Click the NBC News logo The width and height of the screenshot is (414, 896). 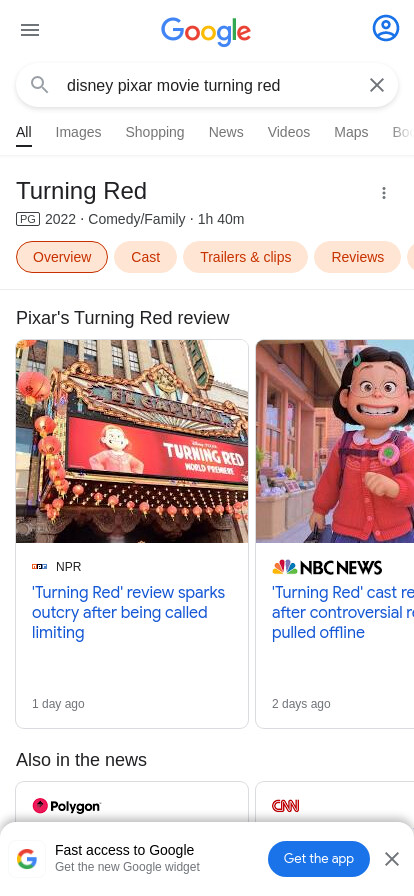[327, 567]
